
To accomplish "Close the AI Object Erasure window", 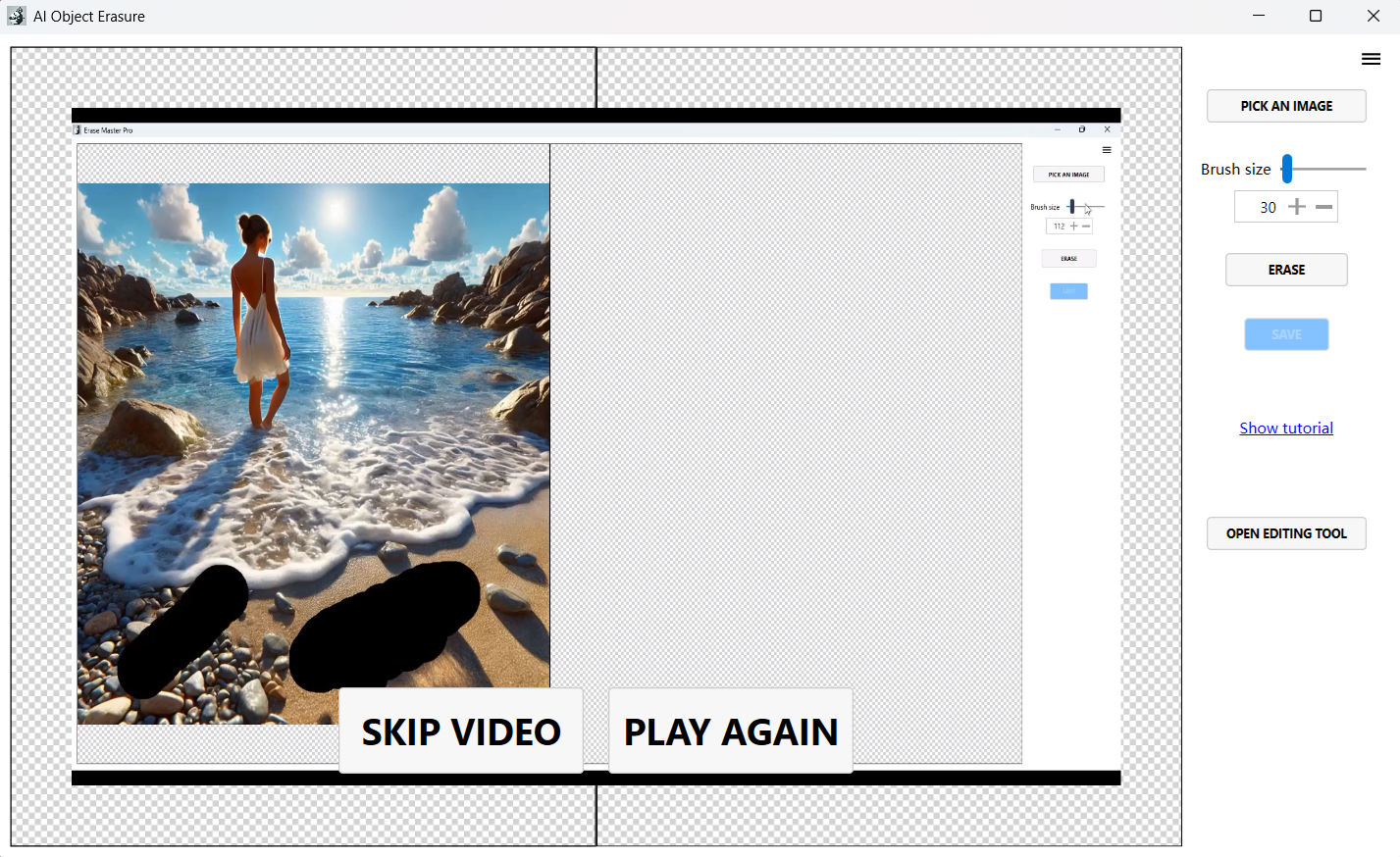I will pyautogui.click(x=1373, y=16).
